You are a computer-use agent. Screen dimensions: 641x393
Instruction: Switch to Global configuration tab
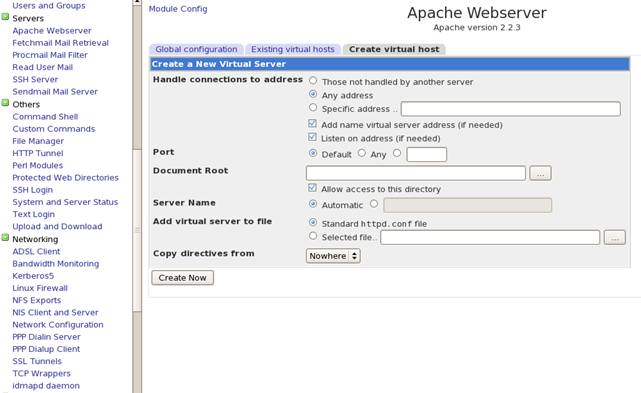coord(196,49)
